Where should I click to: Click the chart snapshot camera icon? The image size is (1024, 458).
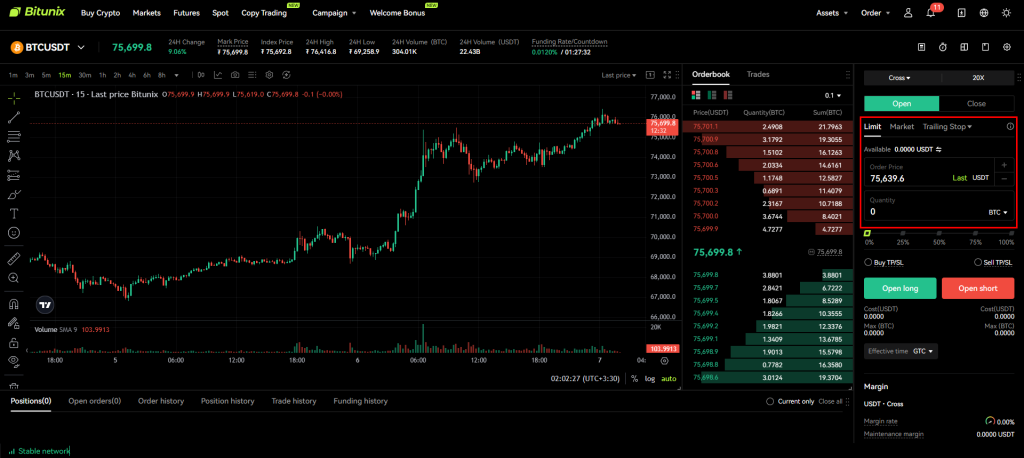234,75
